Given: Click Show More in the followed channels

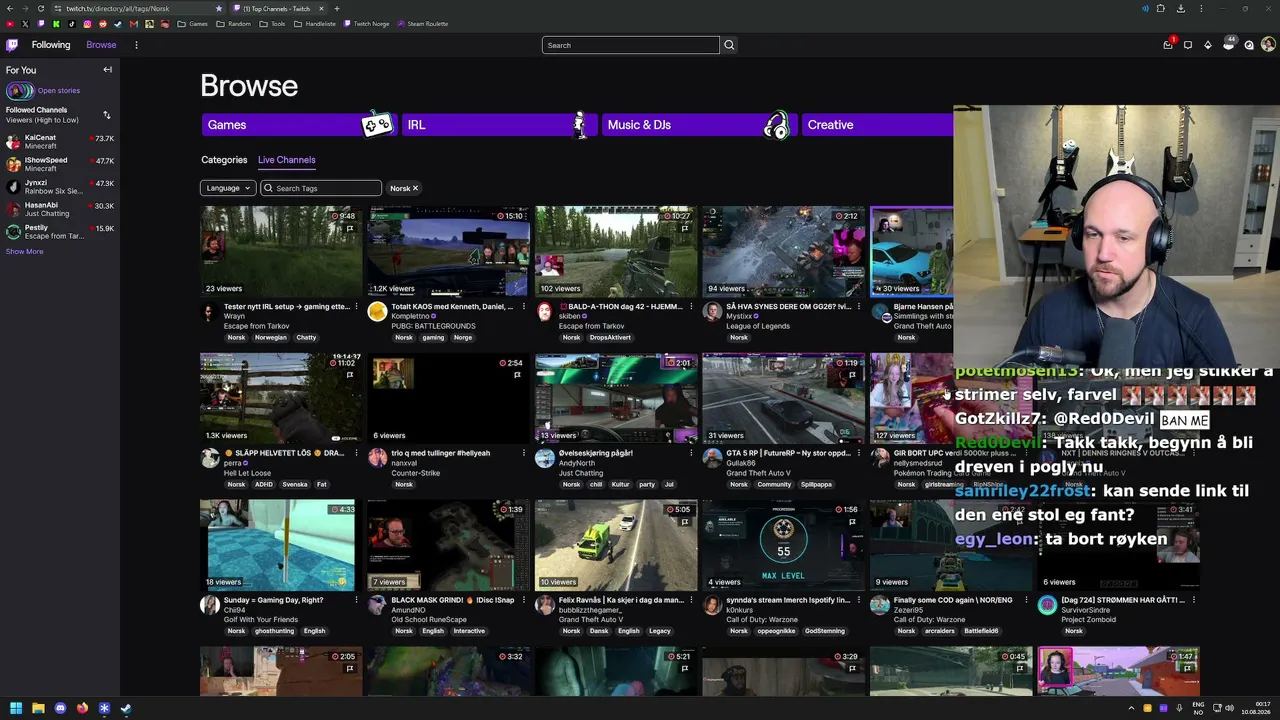Looking at the screenshot, I should [25, 252].
